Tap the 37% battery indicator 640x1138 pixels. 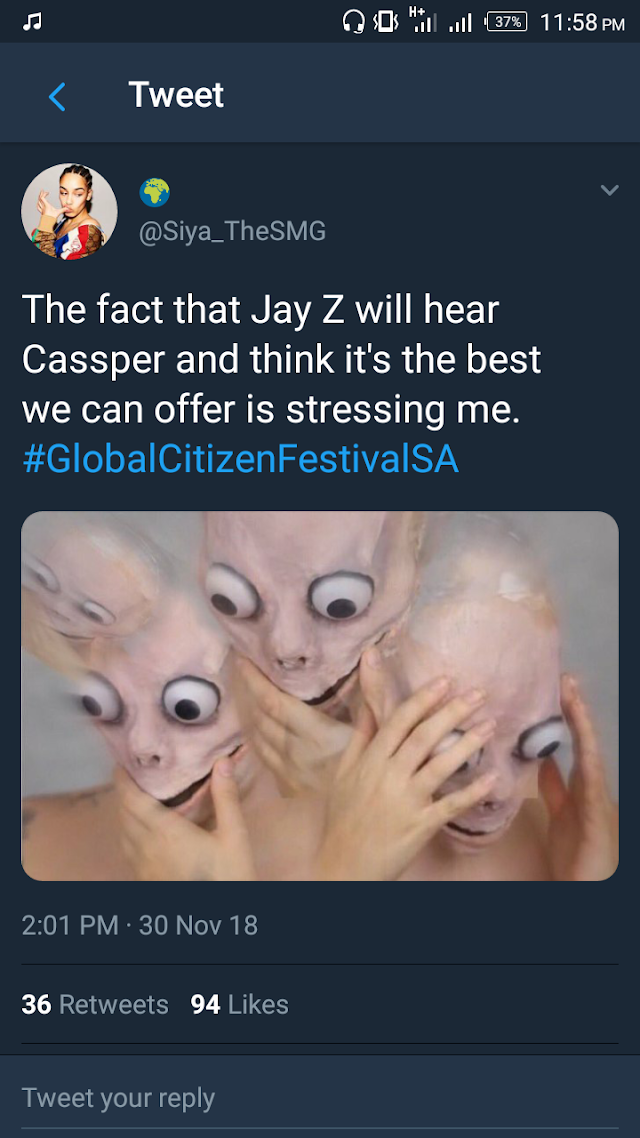click(506, 22)
